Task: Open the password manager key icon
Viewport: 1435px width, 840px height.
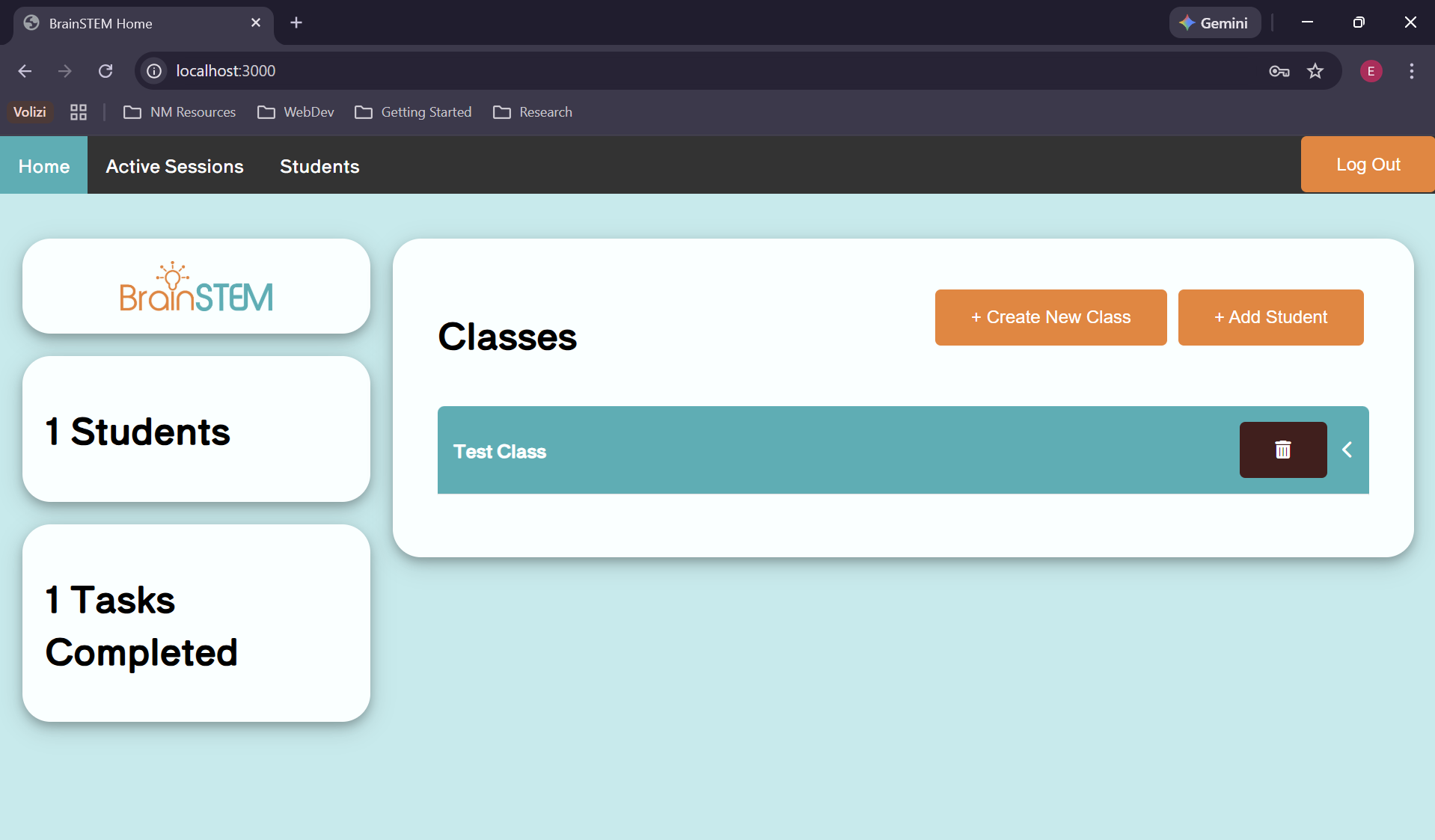Action: (x=1279, y=71)
